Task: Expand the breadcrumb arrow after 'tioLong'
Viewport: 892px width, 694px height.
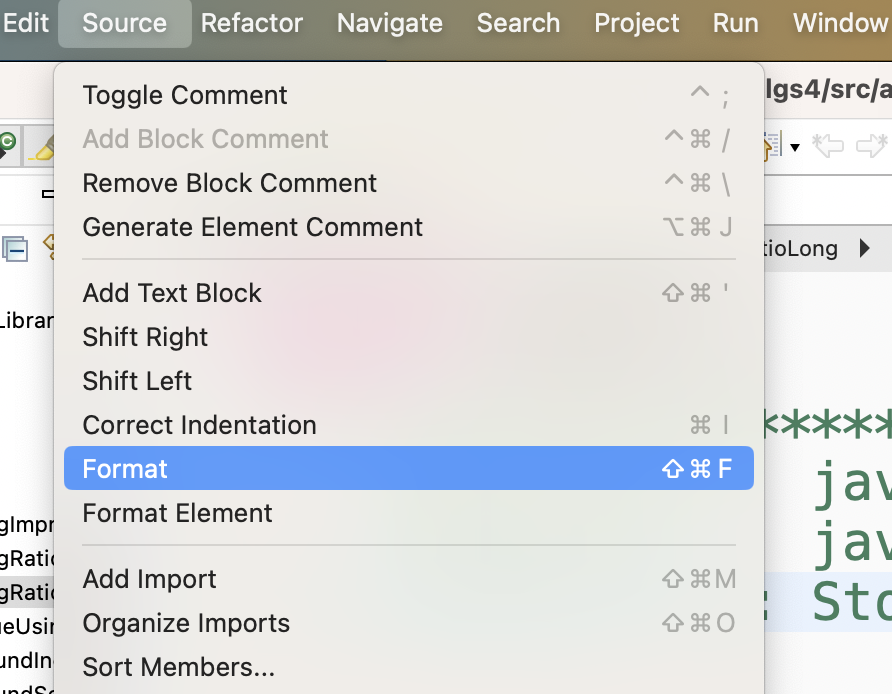Action: (x=865, y=248)
